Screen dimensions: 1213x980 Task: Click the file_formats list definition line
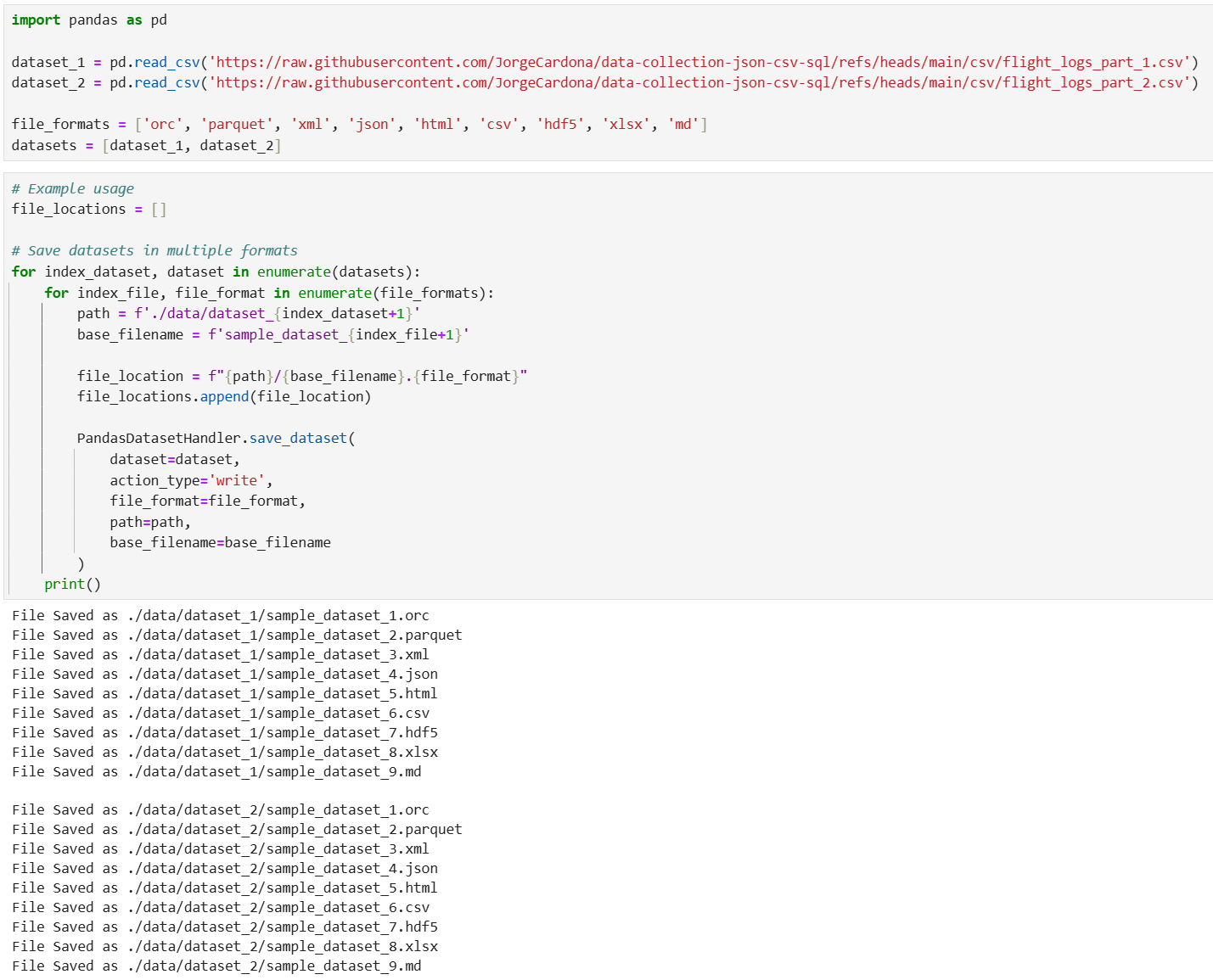357,124
